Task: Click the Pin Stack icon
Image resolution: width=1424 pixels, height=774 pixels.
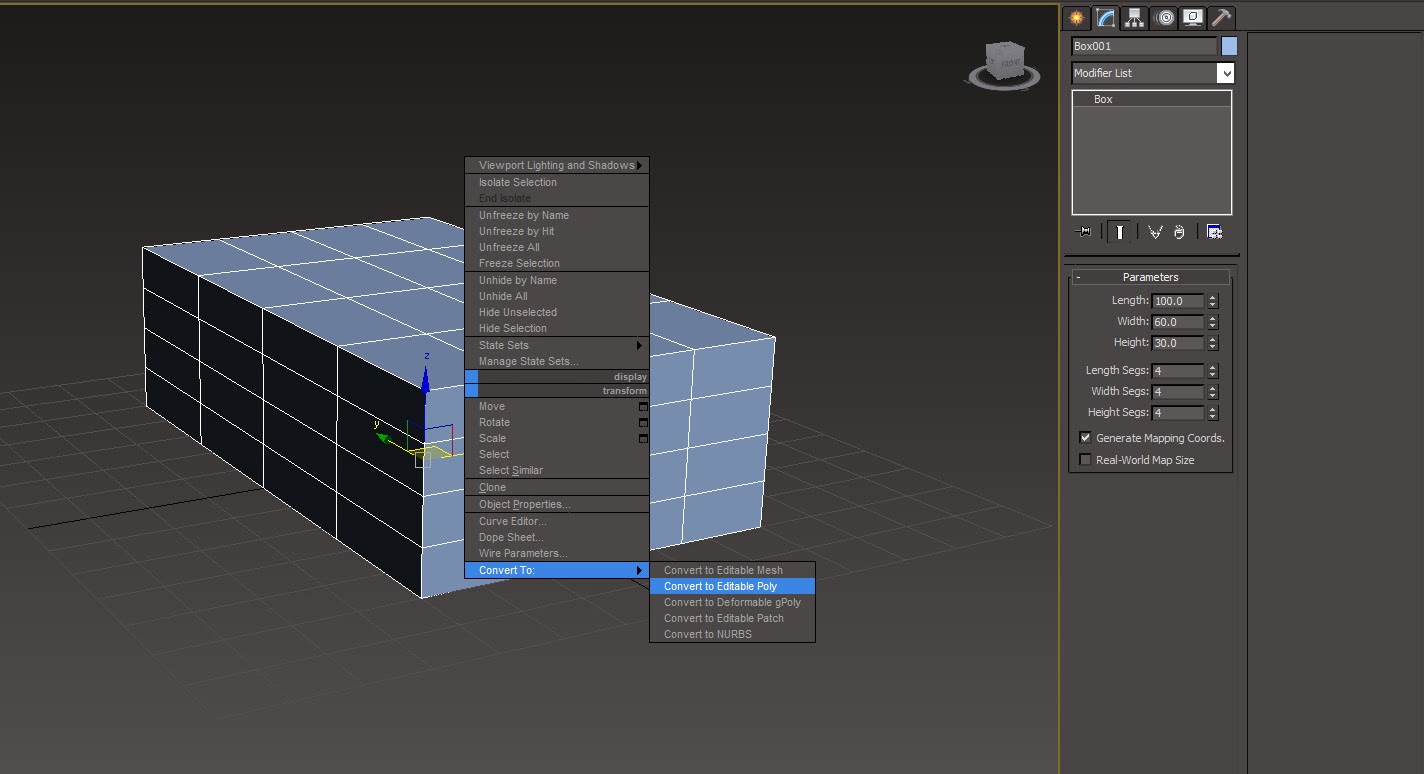Action: (1083, 231)
